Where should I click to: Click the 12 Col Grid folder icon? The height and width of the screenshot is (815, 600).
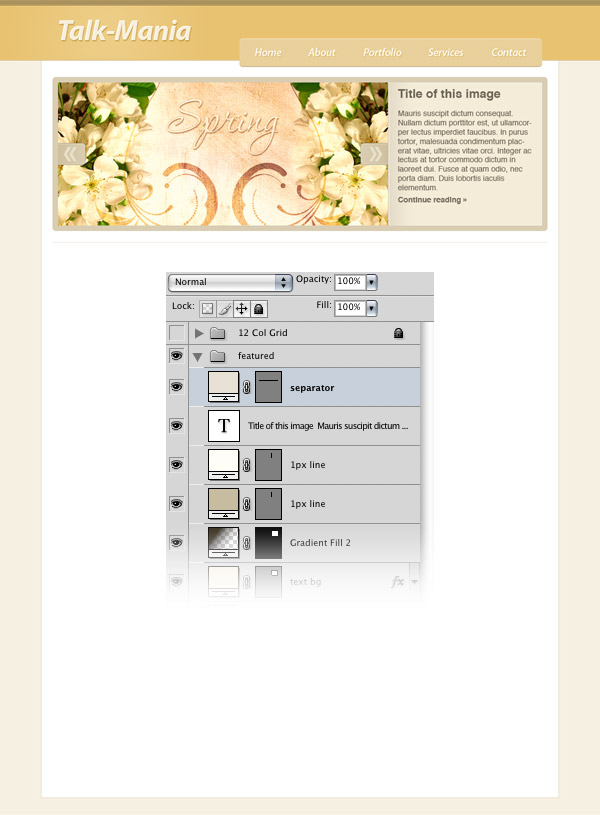coord(217,333)
